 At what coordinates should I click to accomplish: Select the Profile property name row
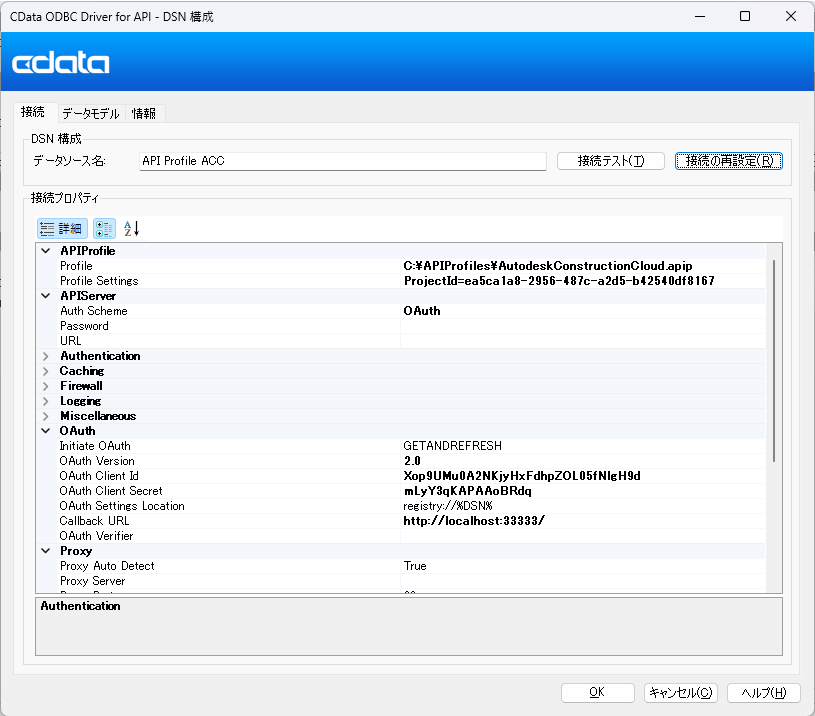coord(76,266)
